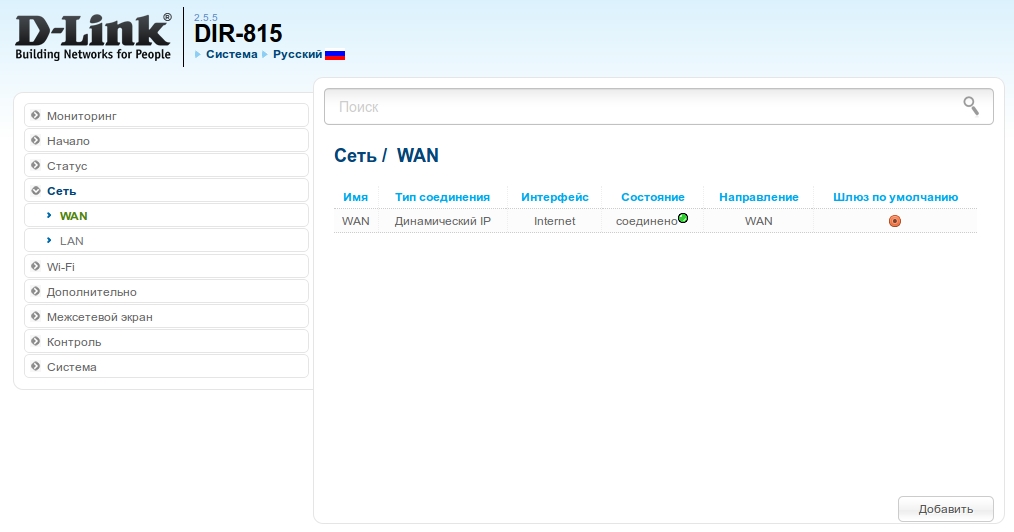Open the LAN submenu item
This screenshot has width=1014, height=532.
(72, 241)
